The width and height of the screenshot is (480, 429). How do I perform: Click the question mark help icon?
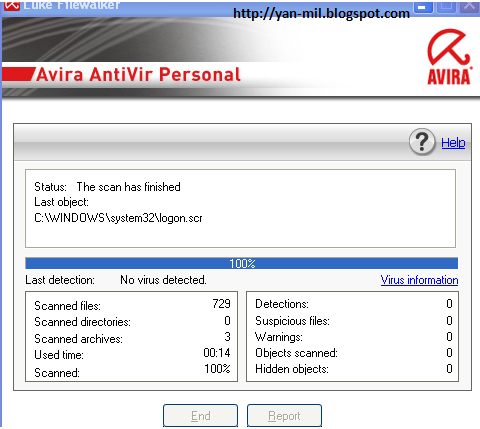(422, 142)
